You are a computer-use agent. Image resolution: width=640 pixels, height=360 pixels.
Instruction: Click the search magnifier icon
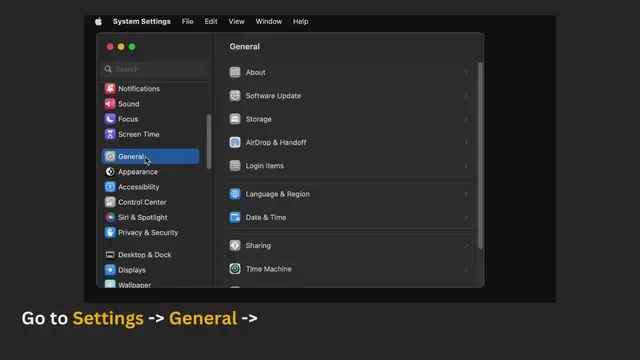[x=108, y=69]
